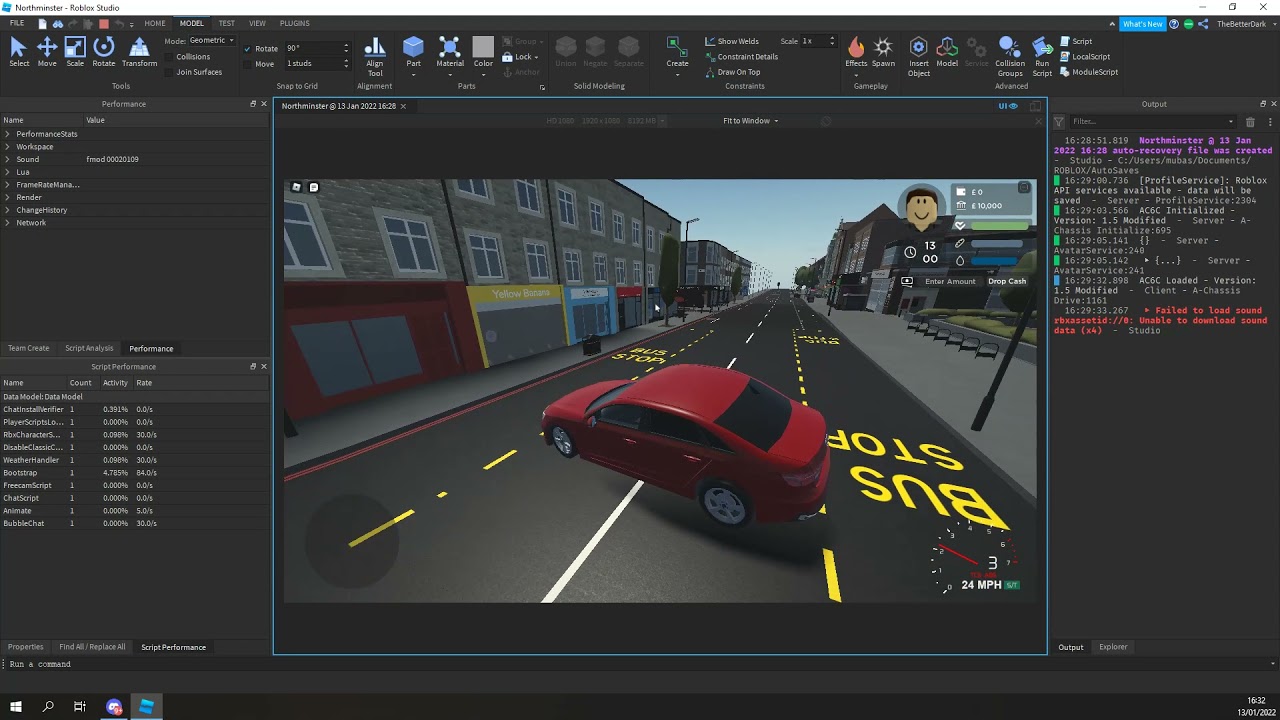
Task: Toggle the UI visibility eye button
Action: pos(1008,106)
